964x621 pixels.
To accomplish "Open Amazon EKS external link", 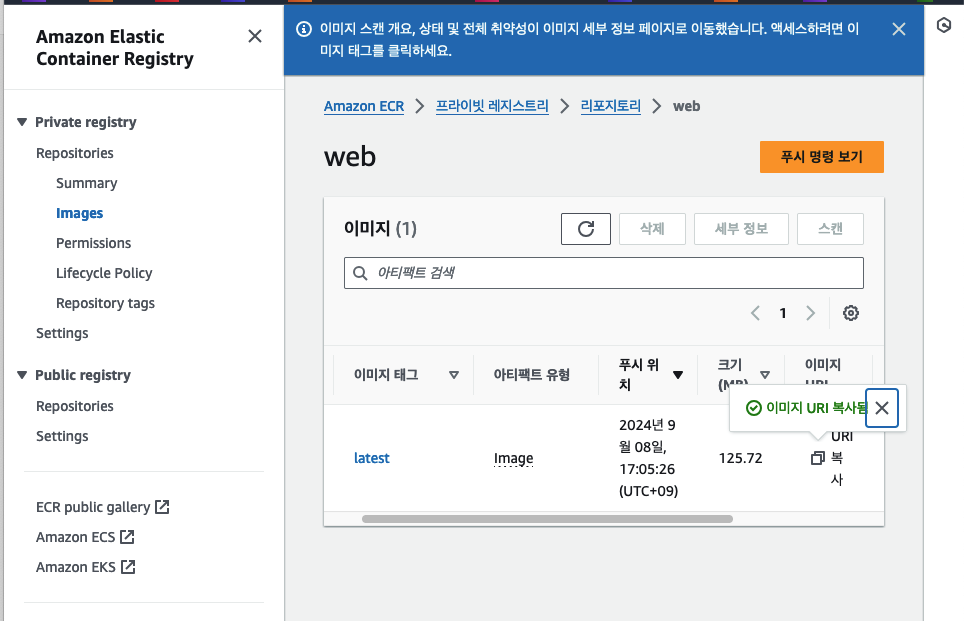I will (x=85, y=567).
